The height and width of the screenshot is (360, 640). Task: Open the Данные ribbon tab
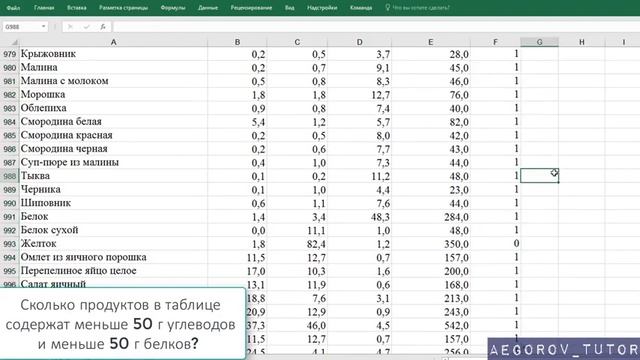(x=208, y=8)
